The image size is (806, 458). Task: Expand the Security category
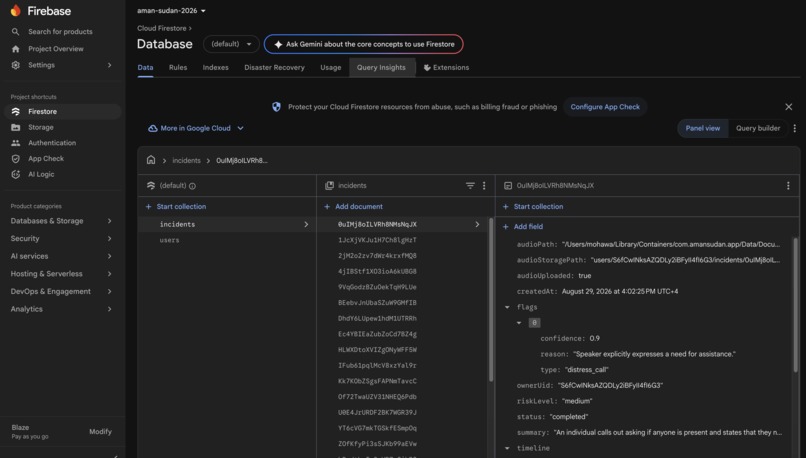pos(109,239)
